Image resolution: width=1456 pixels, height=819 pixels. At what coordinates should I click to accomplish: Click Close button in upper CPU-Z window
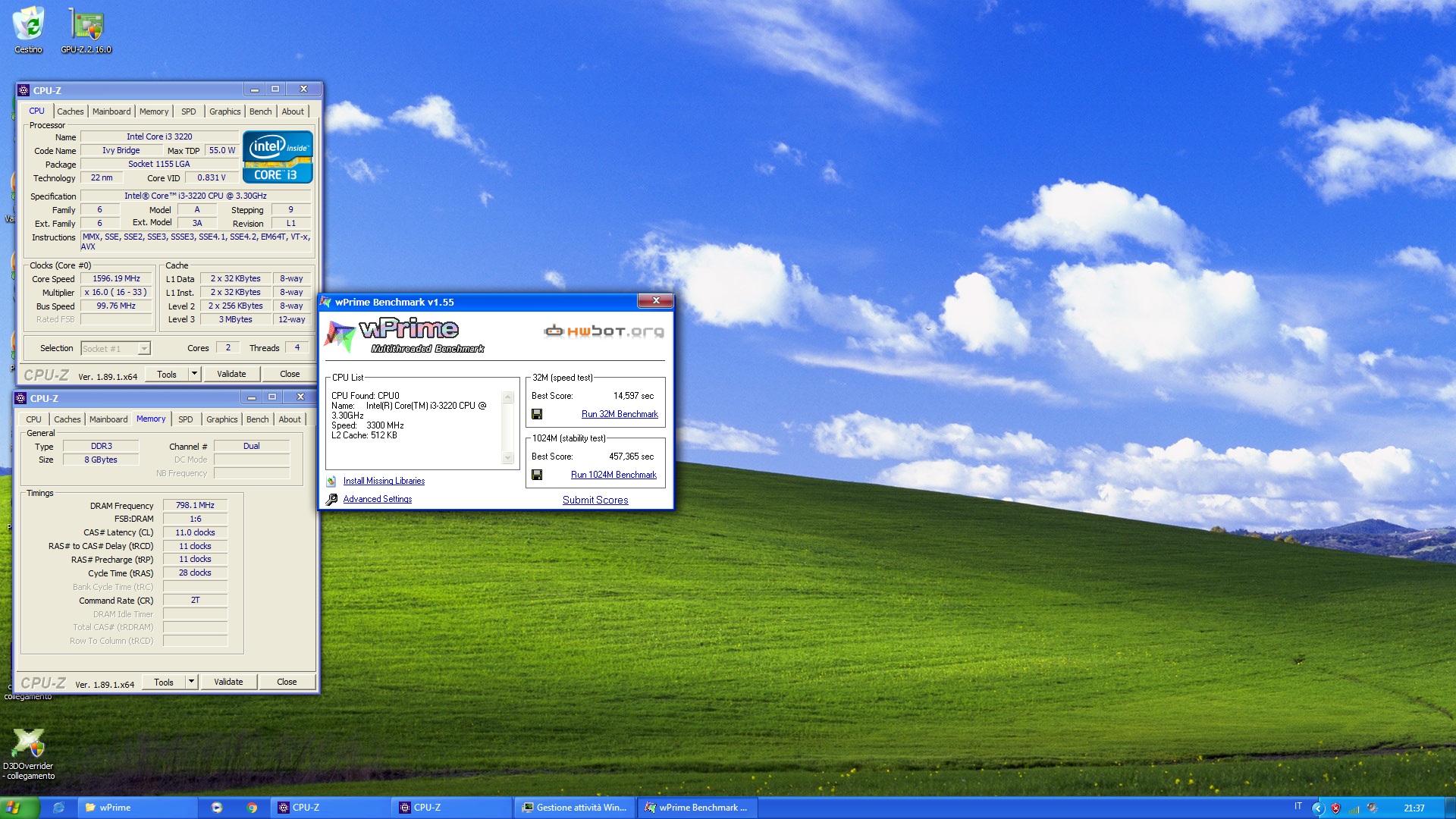290,374
